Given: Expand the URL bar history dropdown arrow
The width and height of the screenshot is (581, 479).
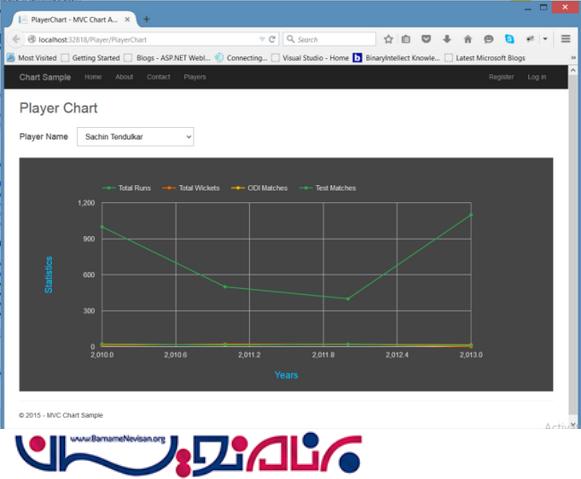Looking at the screenshot, I should [x=262, y=39].
